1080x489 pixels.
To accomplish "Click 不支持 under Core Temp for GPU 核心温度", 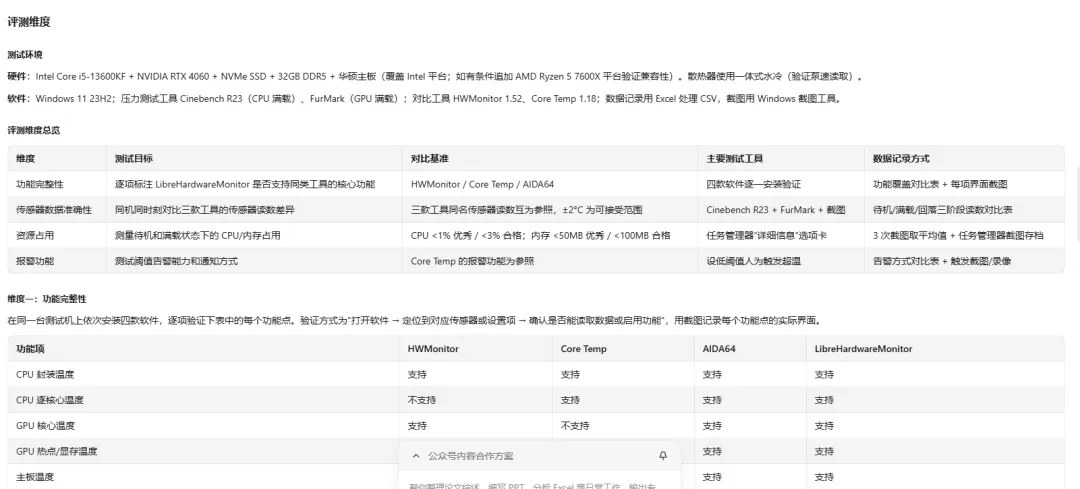I will [x=574, y=426].
